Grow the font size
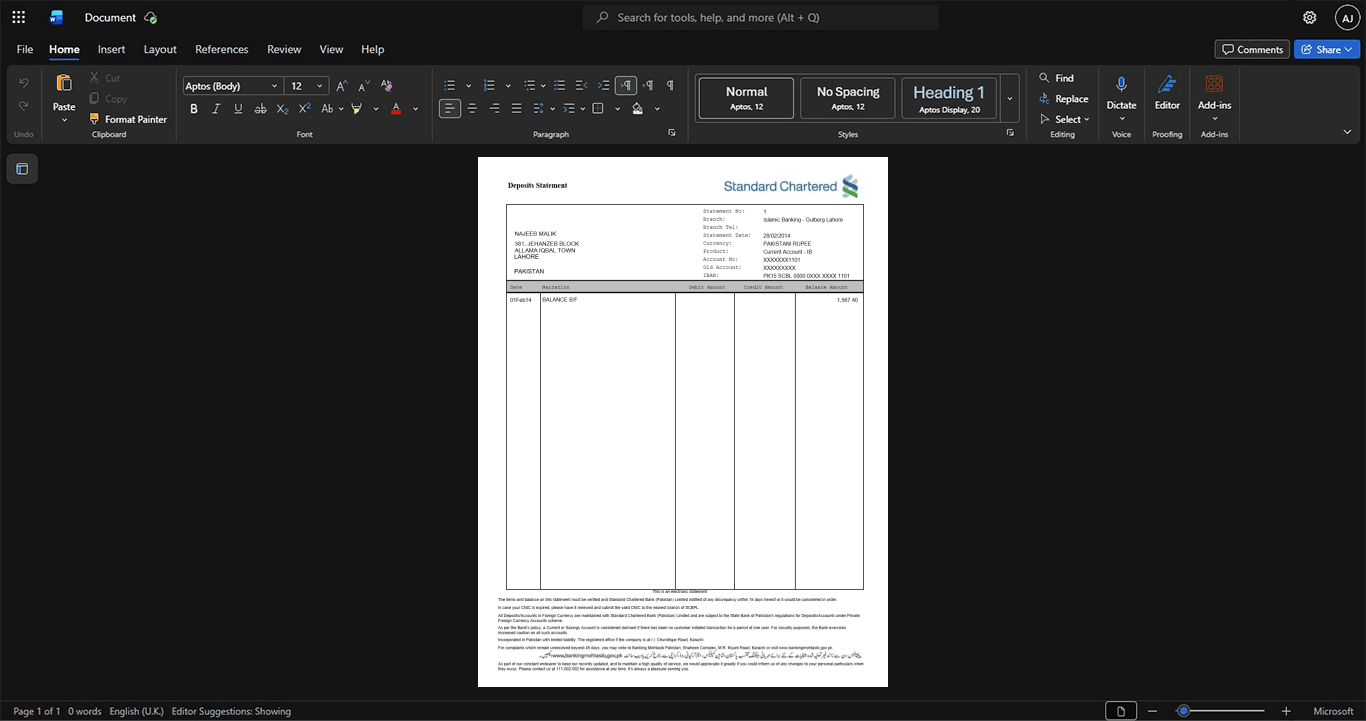The height and width of the screenshot is (721, 1366). coord(342,86)
